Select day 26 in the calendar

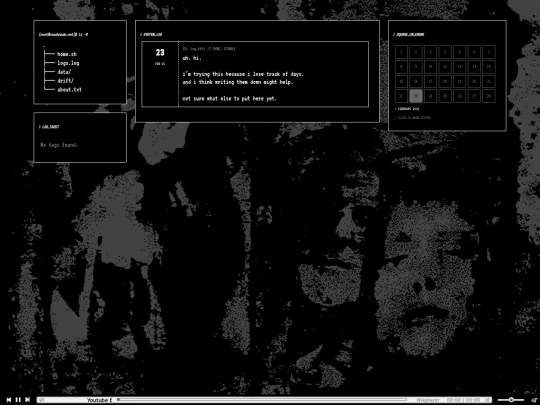pos(459,96)
